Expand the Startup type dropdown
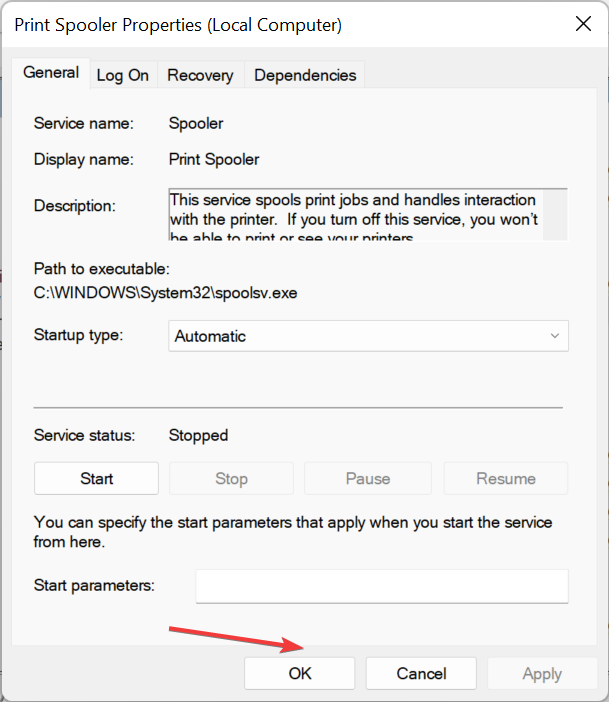The width and height of the screenshot is (609, 702). [368, 336]
